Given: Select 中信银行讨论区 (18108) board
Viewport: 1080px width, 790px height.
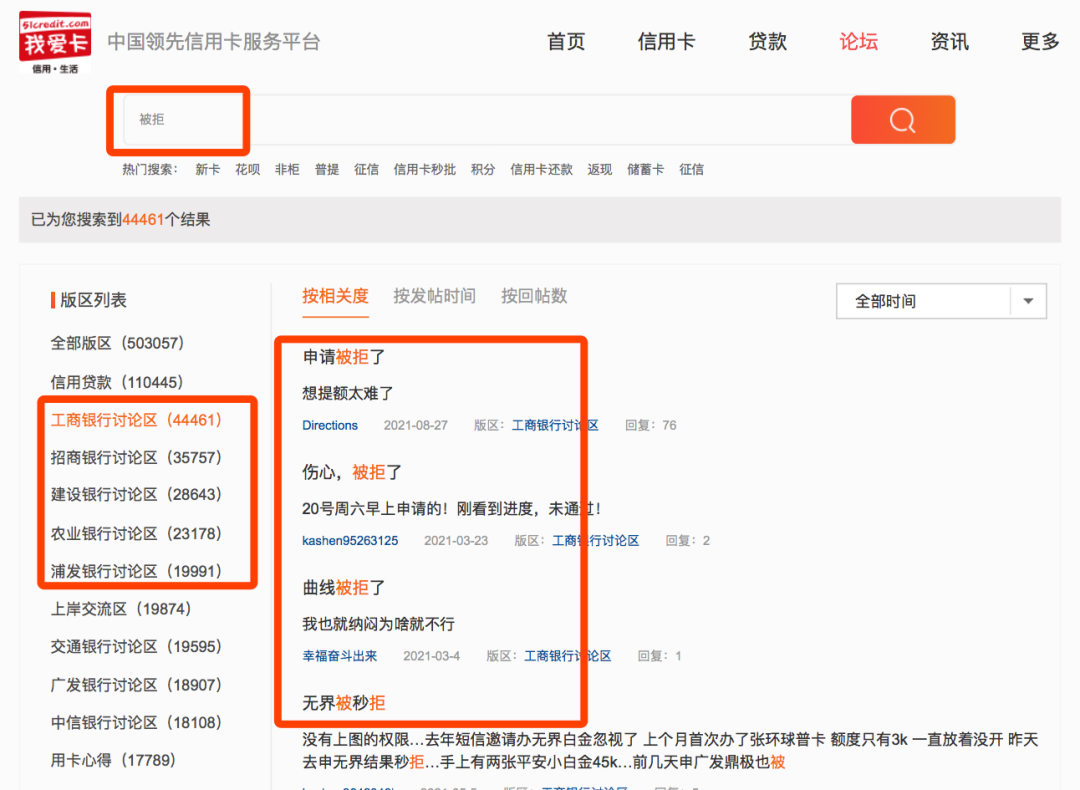Looking at the screenshot, I should tap(136, 723).
